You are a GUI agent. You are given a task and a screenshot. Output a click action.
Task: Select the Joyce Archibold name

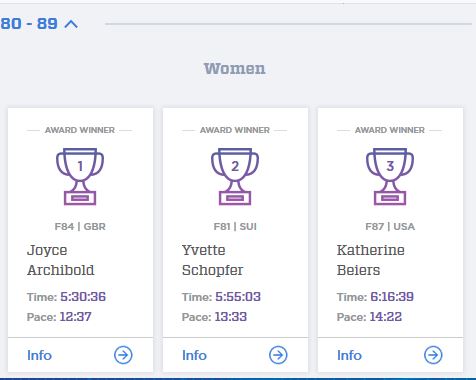coord(61,260)
